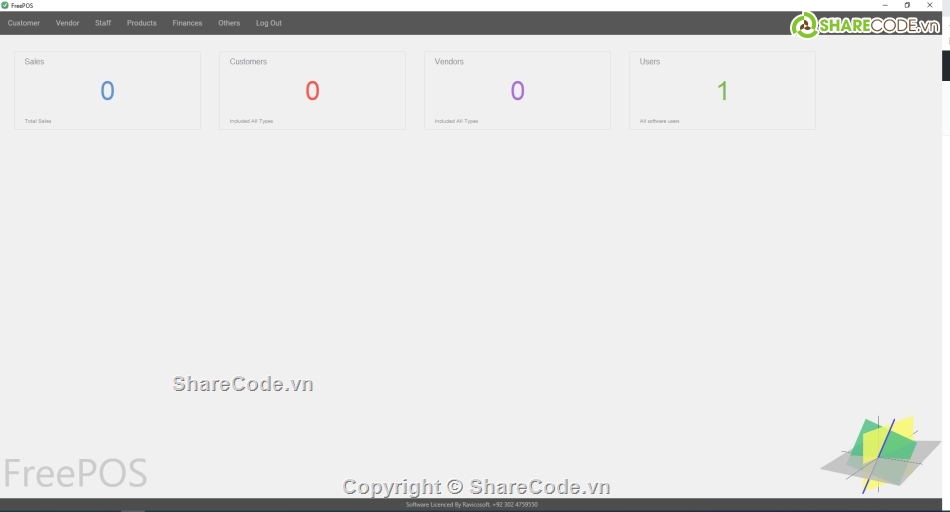Click Log Out in the menu bar

tap(268, 23)
